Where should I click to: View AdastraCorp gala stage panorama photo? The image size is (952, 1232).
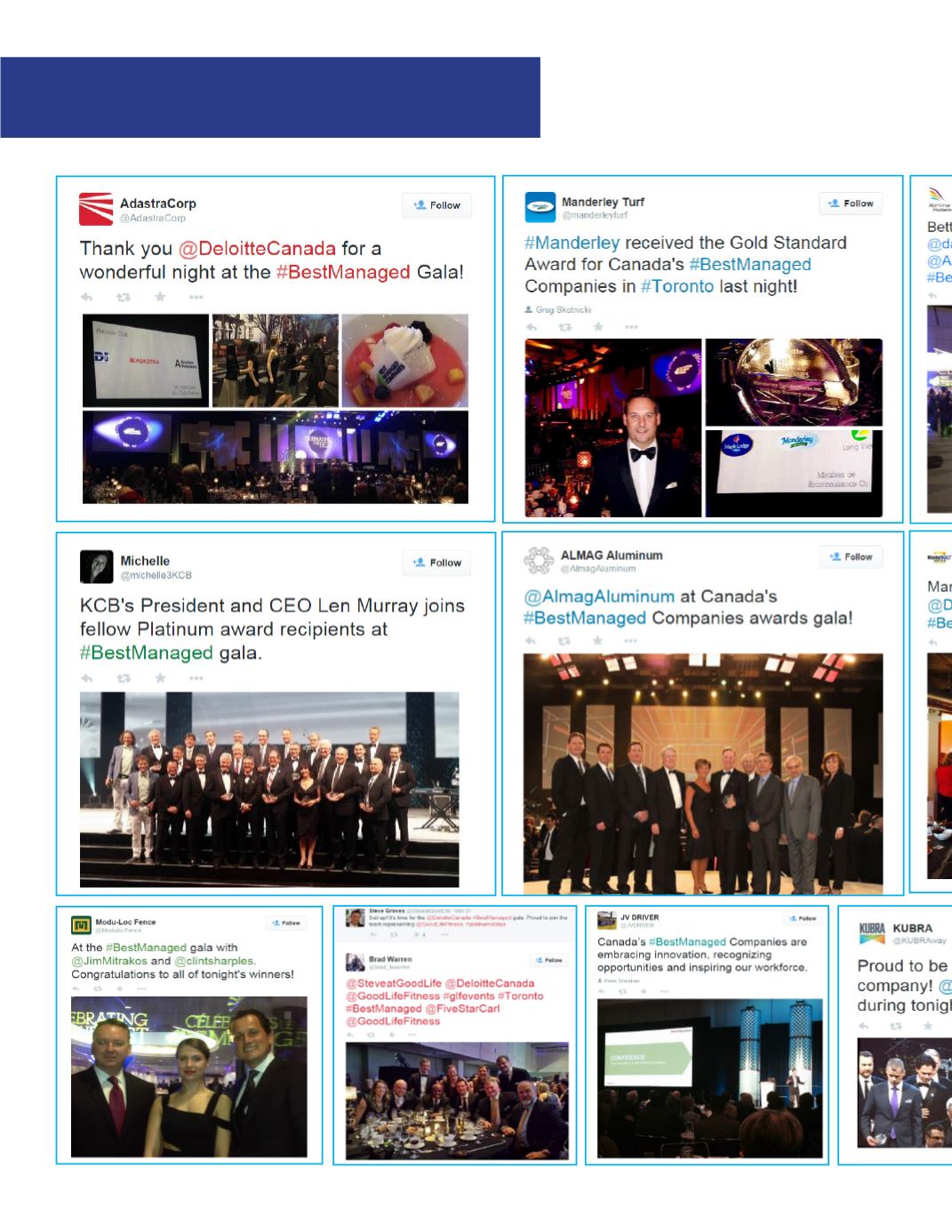point(276,457)
